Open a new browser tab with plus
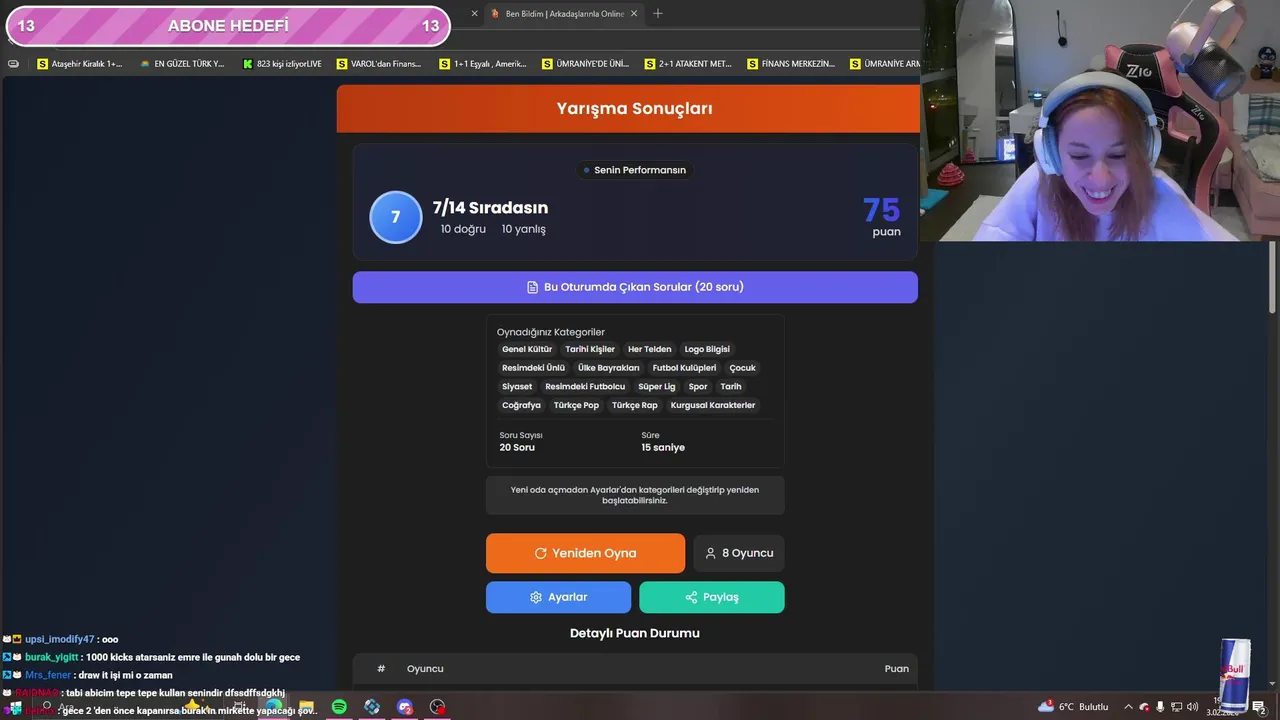This screenshot has height=720, width=1280. tap(658, 14)
